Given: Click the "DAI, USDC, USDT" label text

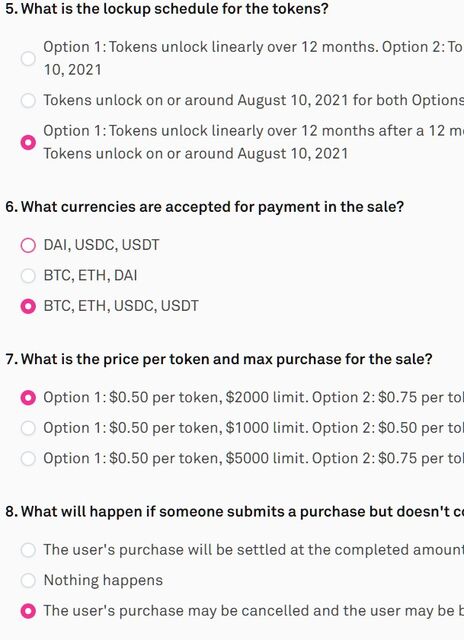Looking at the screenshot, I should click(101, 245).
